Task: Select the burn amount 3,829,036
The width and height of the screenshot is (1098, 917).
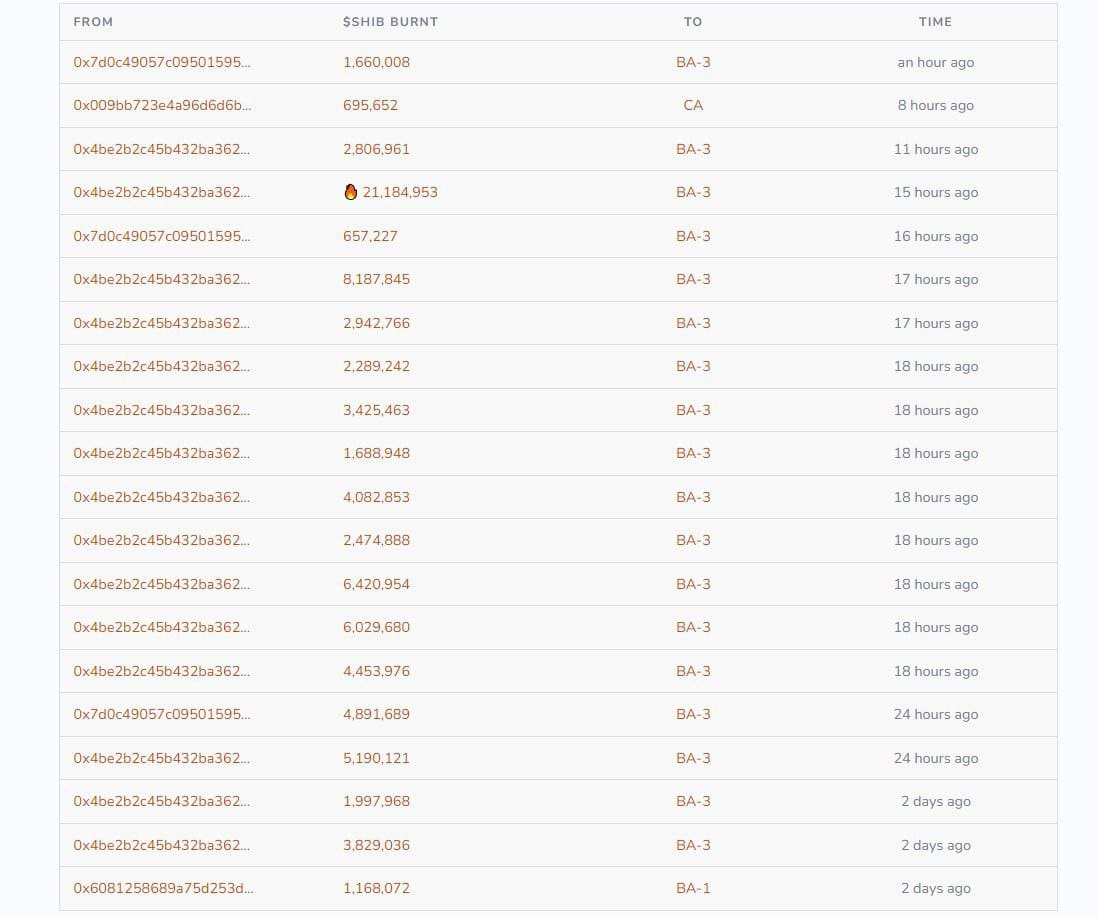Action: [376, 845]
